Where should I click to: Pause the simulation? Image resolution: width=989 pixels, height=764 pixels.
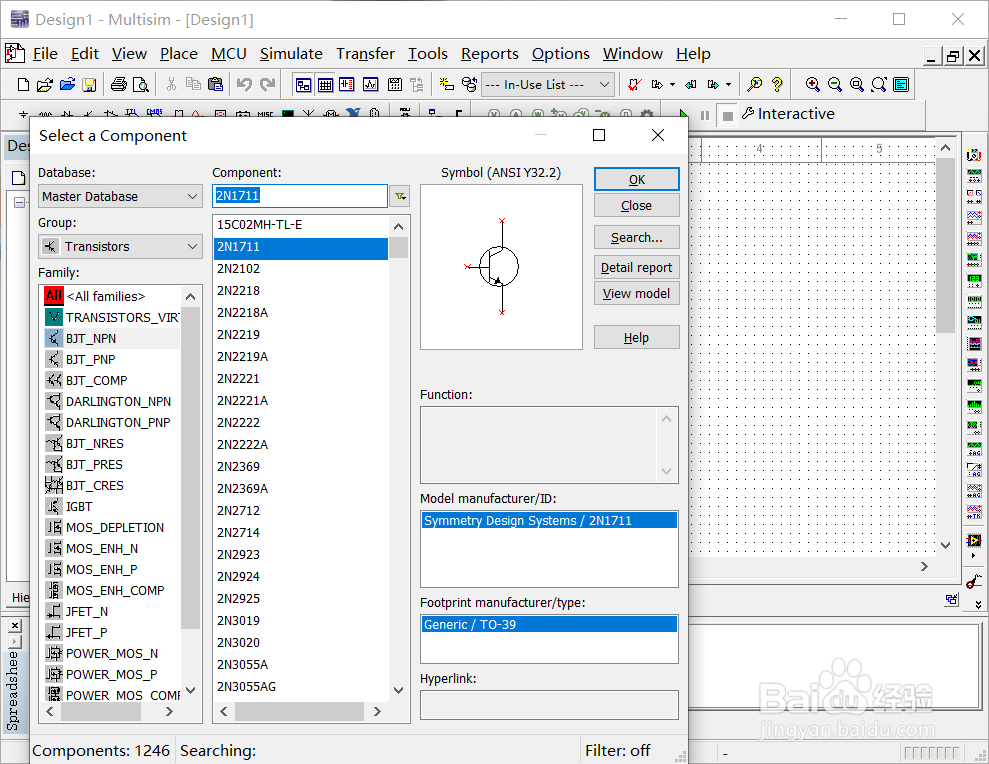click(705, 115)
